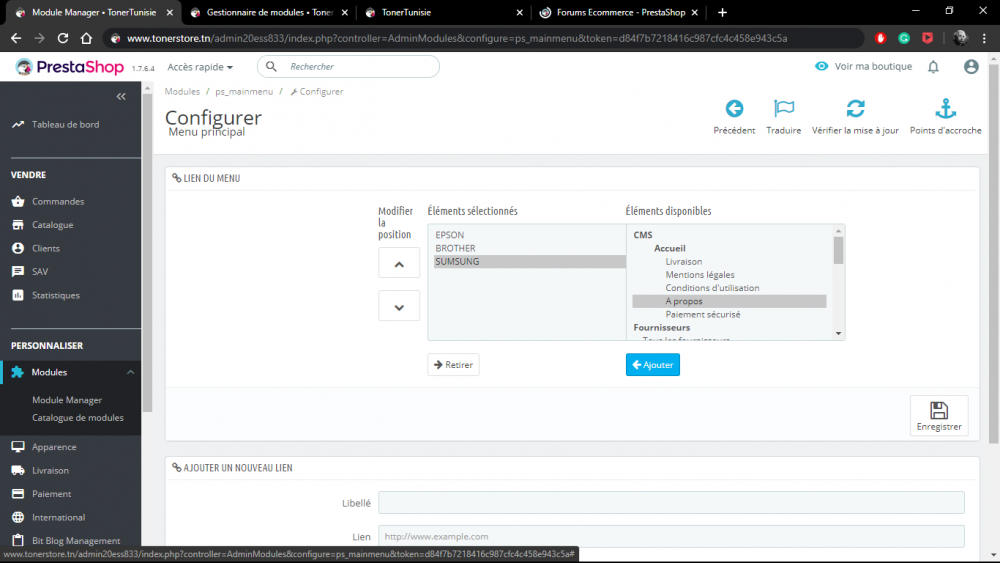
Task: Click the Précédent back arrow icon
Action: (x=734, y=108)
